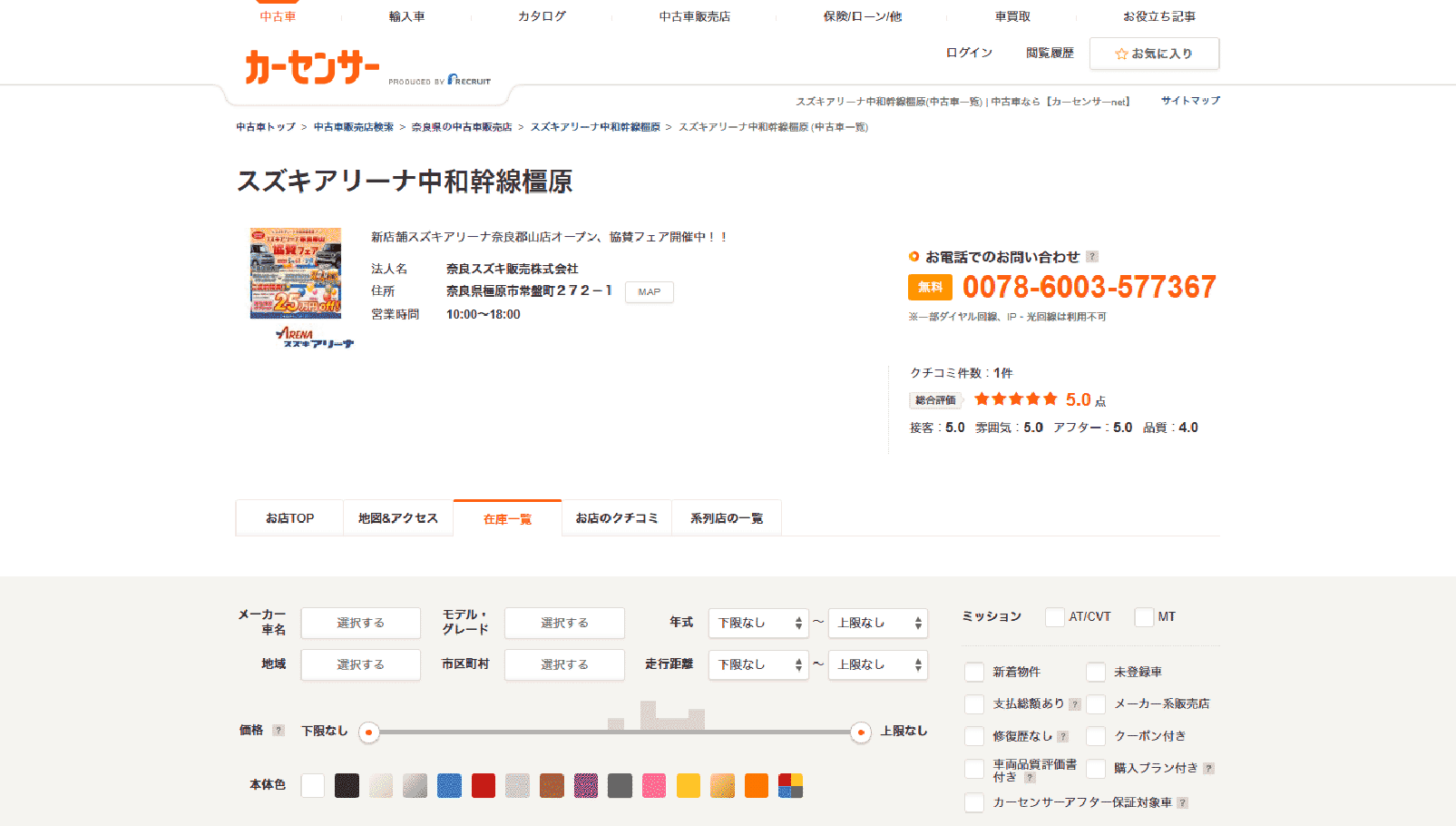Click the 無料 free-call badge
1456x826 pixels.
point(930,287)
